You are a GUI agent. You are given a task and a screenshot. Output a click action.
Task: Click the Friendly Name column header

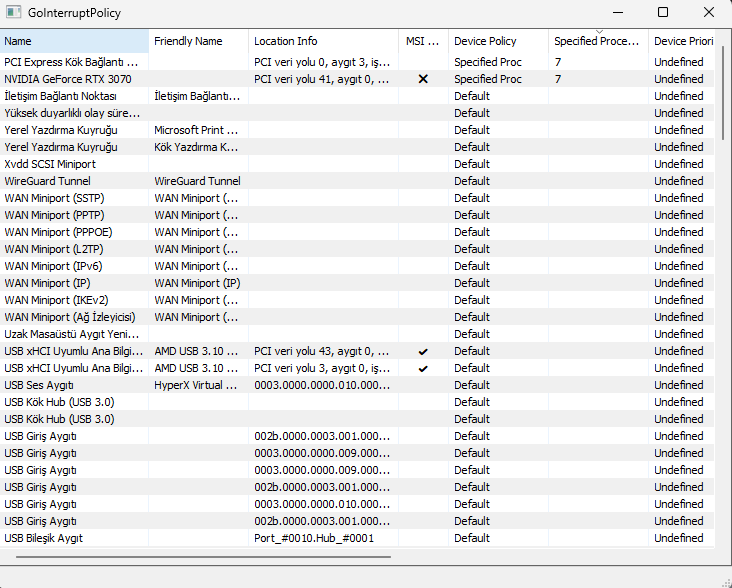[198, 41]
